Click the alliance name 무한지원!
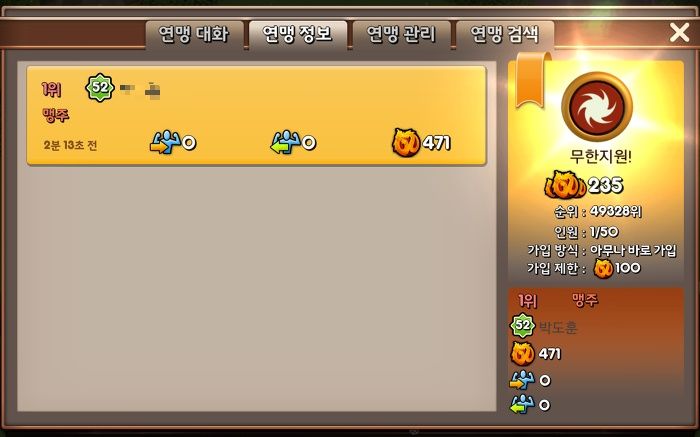Screen dimensions: 700x437 [600, 156]
